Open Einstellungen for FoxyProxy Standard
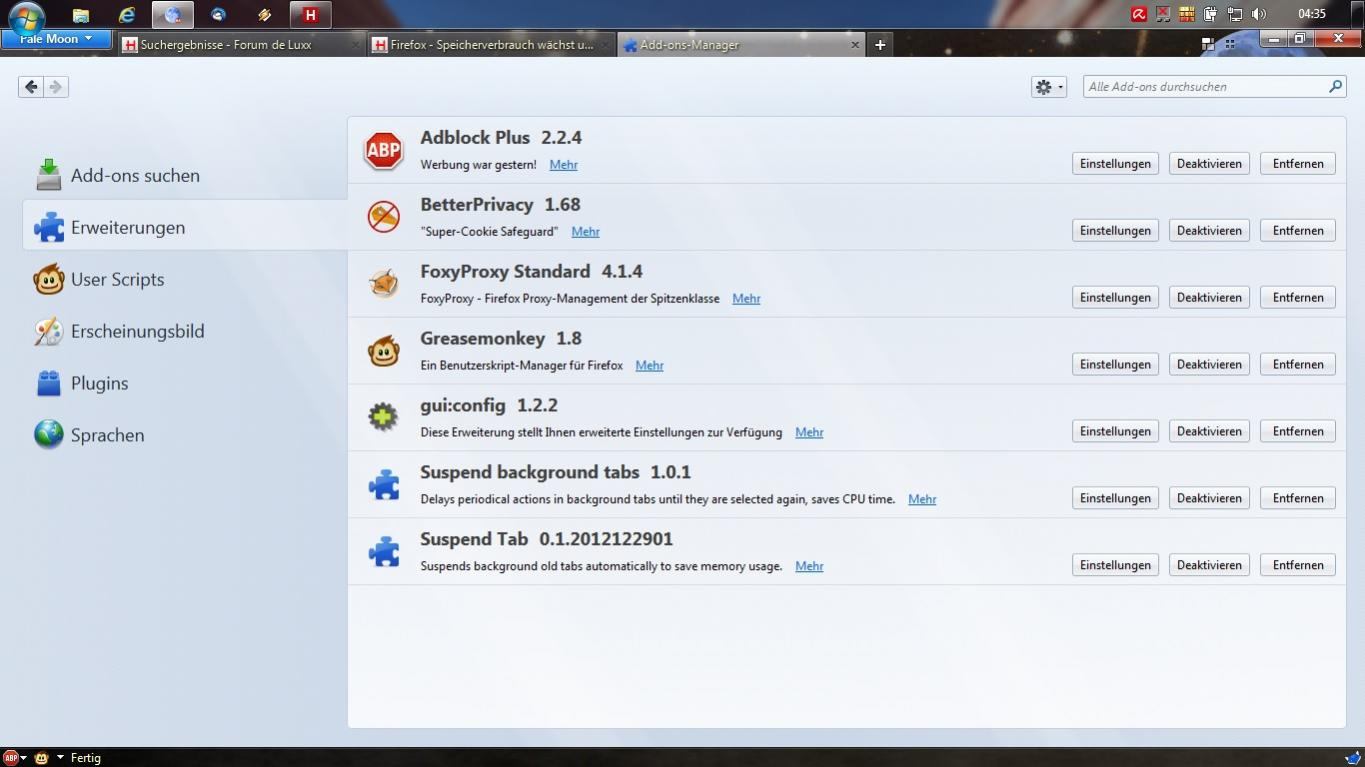The width and height of the screenshot is (1365, 767). (1115, 297)
